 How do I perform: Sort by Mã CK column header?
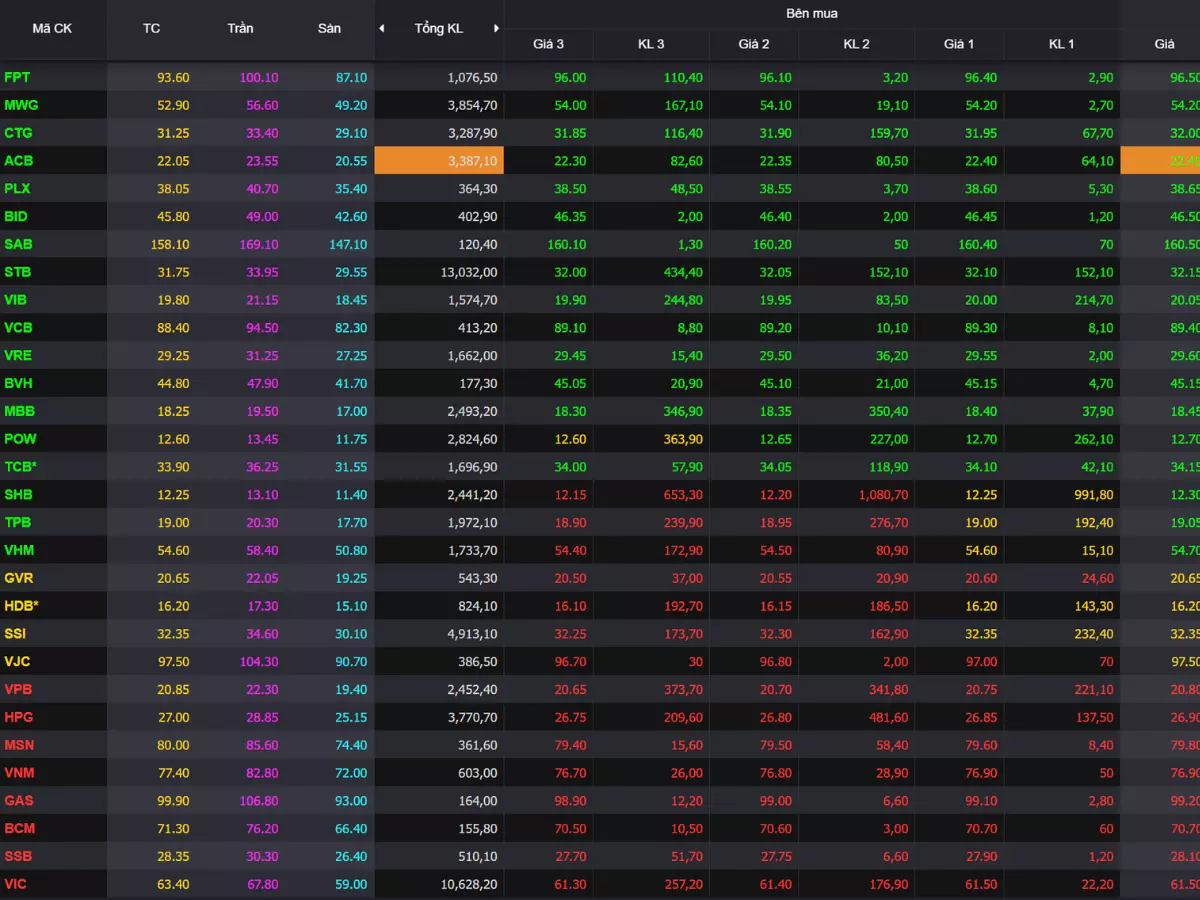[52, 28]
